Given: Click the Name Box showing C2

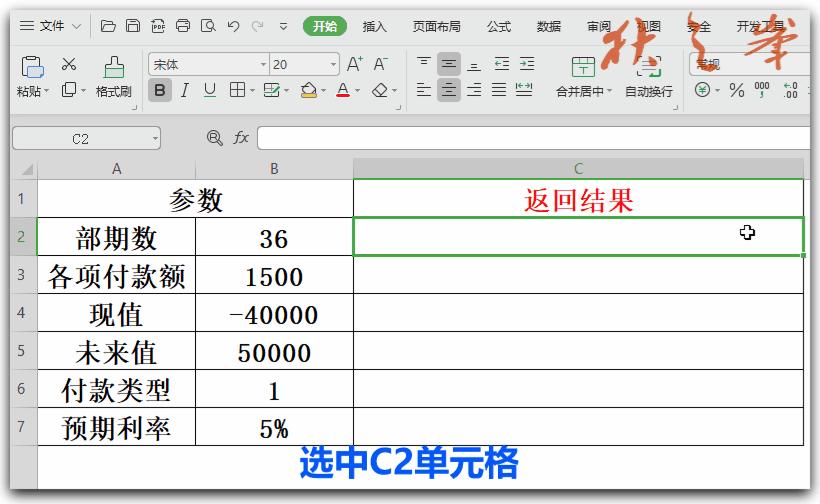Looking at the screenshot, I should point(81,139).
